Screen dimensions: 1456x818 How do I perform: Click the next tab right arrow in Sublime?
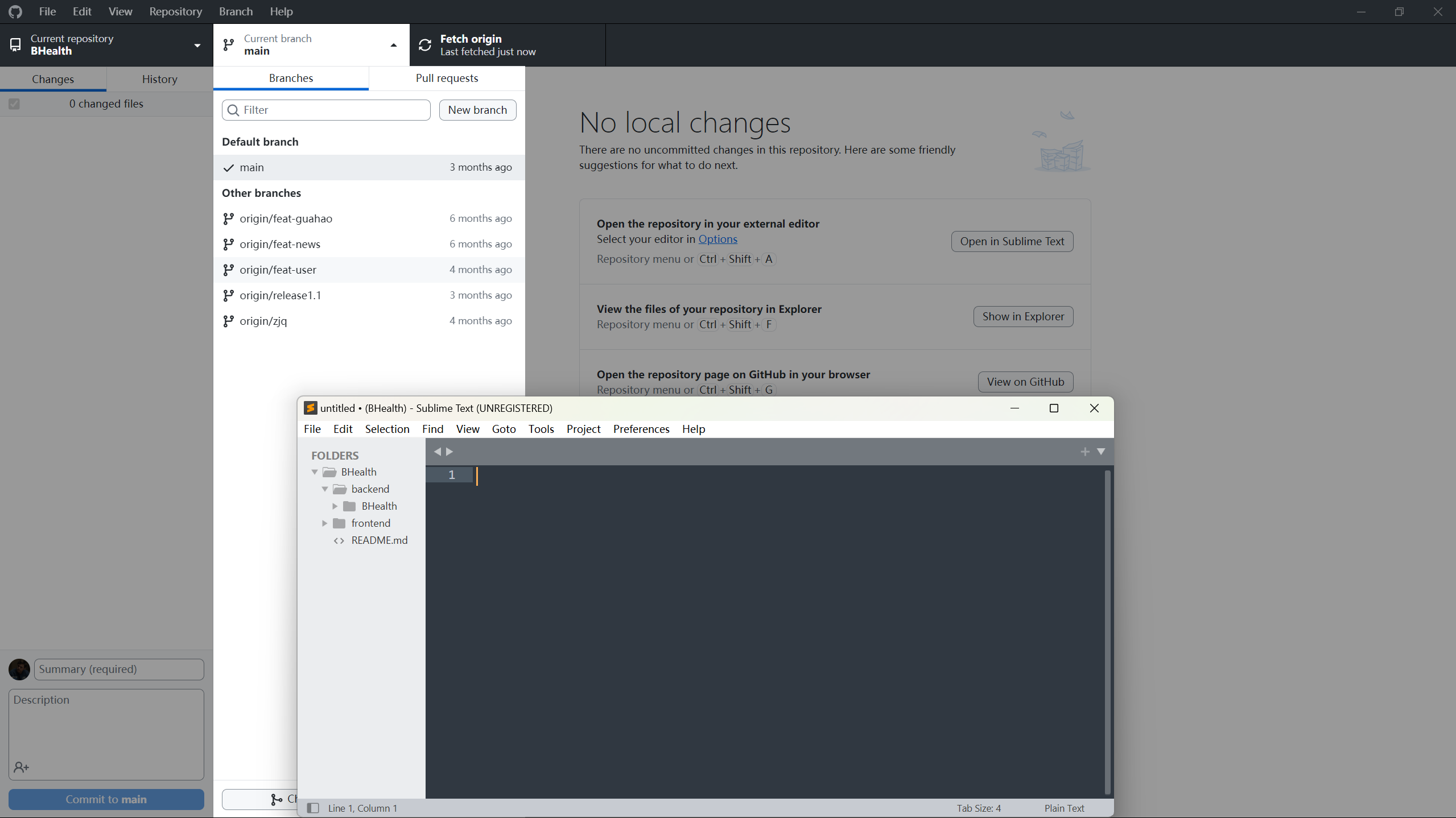pos(449,452)
